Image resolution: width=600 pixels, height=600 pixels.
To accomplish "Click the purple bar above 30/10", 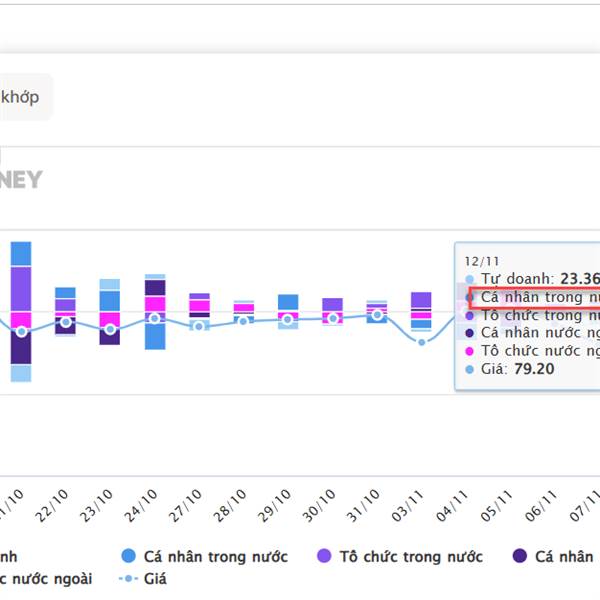I will click(332, 304).
